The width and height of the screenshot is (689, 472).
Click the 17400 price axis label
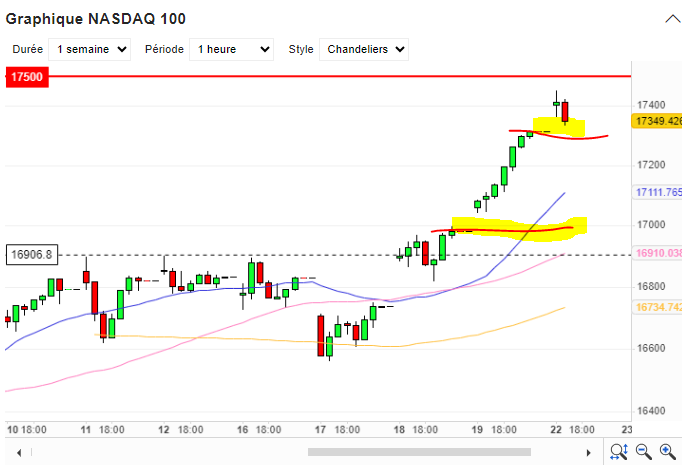pyautogui.click(x=651, y=105)
